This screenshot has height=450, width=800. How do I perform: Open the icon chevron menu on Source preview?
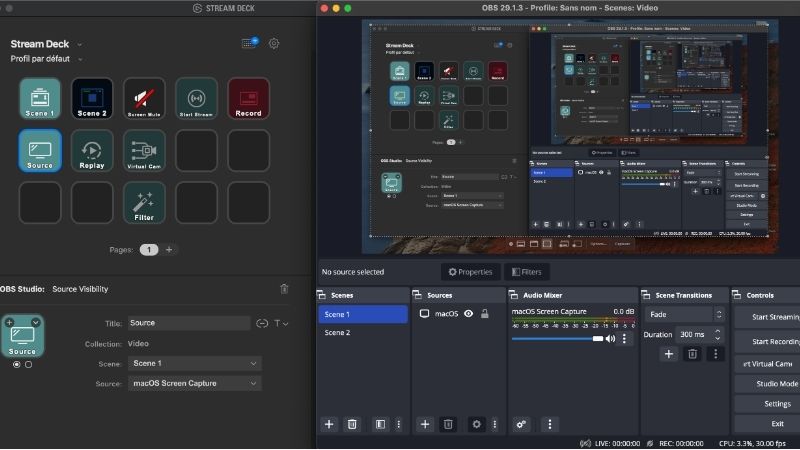point(35,322)
